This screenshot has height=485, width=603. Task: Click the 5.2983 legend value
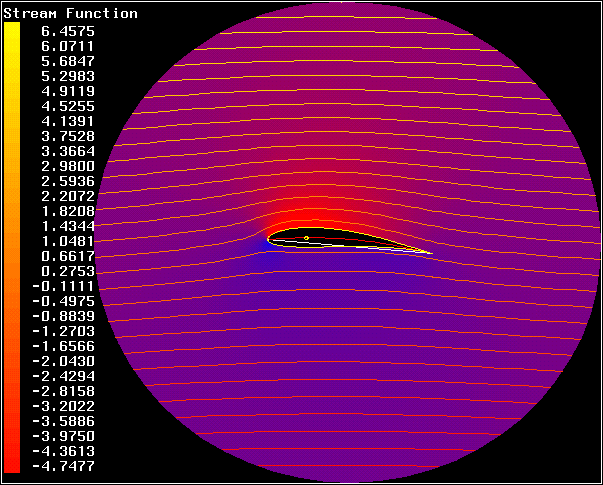68,76
